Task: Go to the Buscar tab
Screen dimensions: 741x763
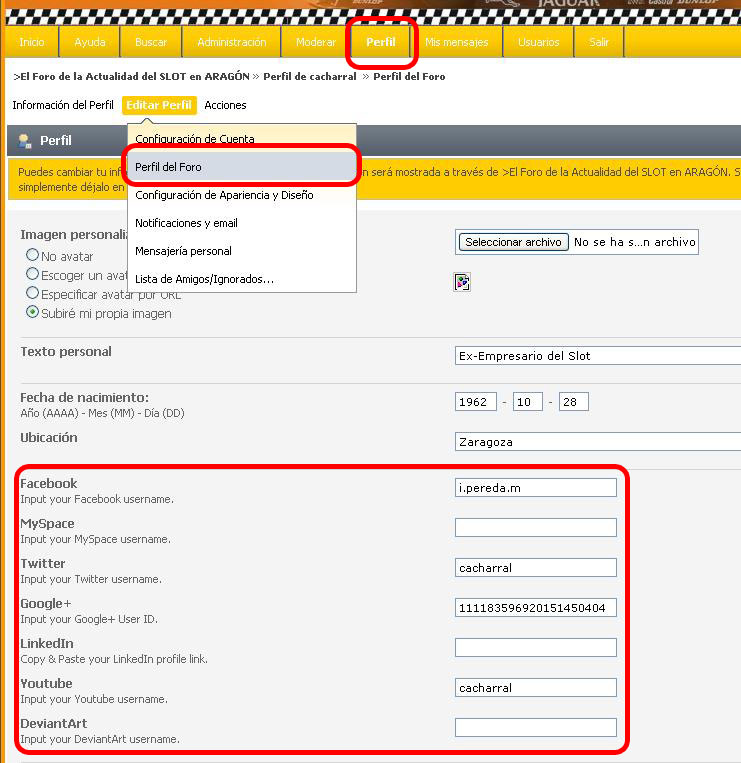Action: coord(151,42)
